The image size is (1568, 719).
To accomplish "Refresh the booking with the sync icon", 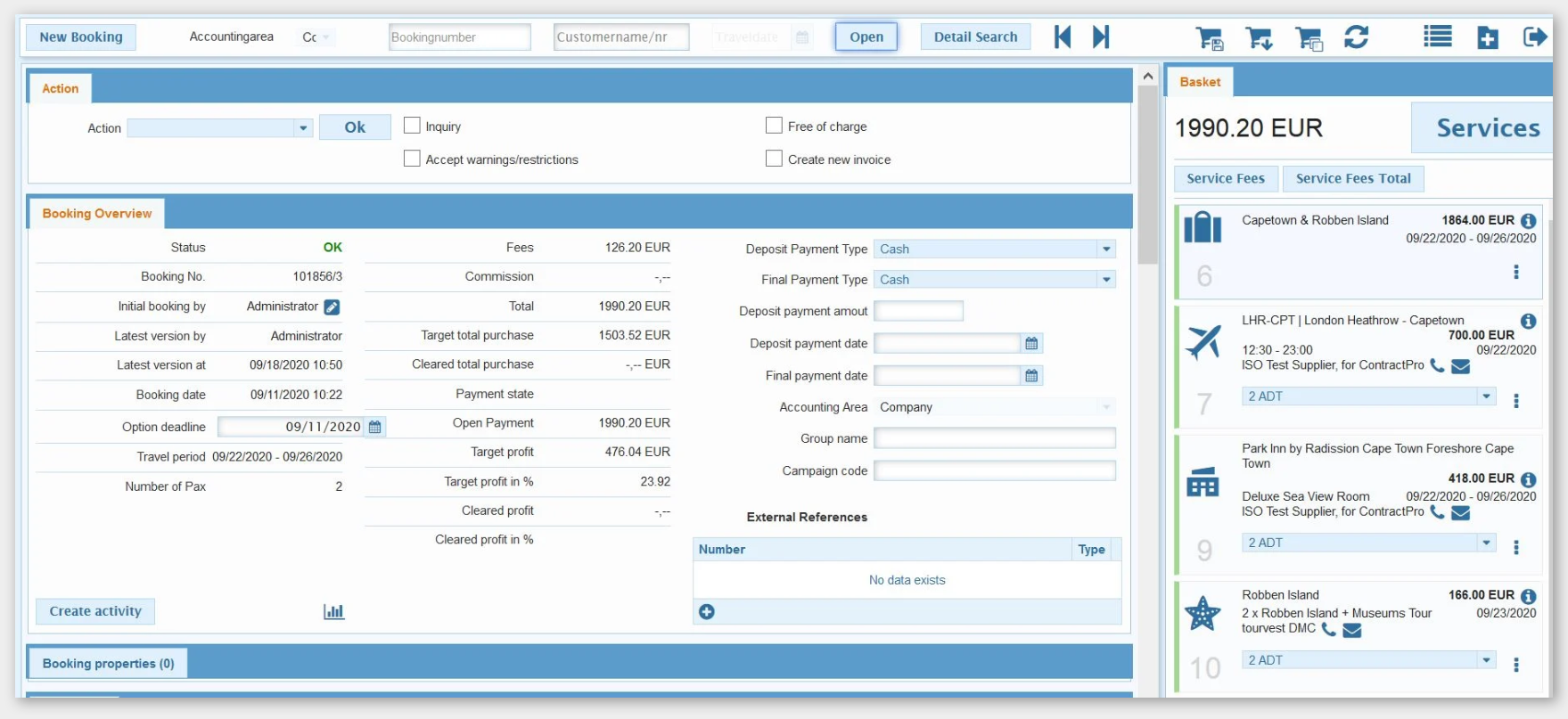I will [x=1356, y=37].
